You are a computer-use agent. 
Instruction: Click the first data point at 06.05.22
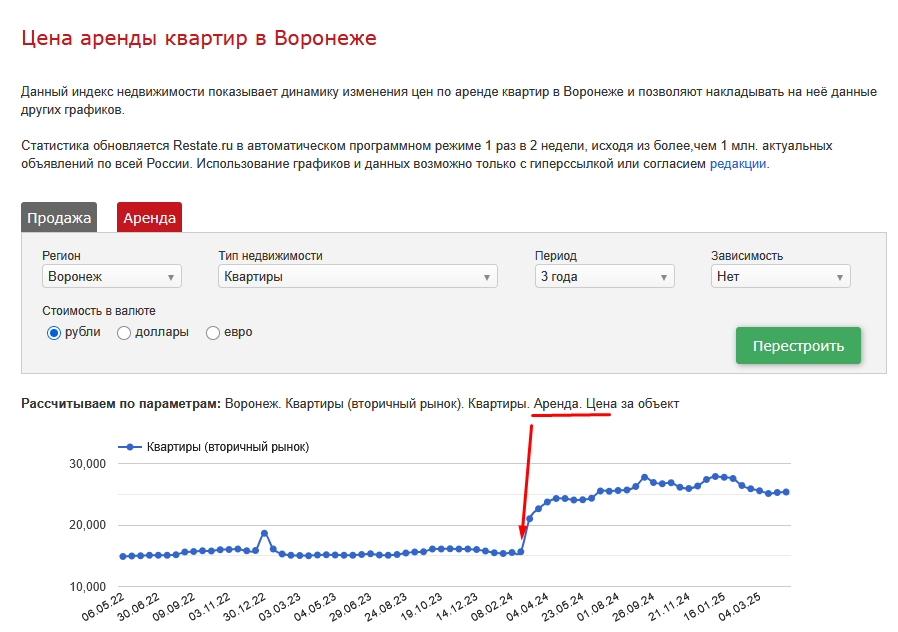[123, 556]
